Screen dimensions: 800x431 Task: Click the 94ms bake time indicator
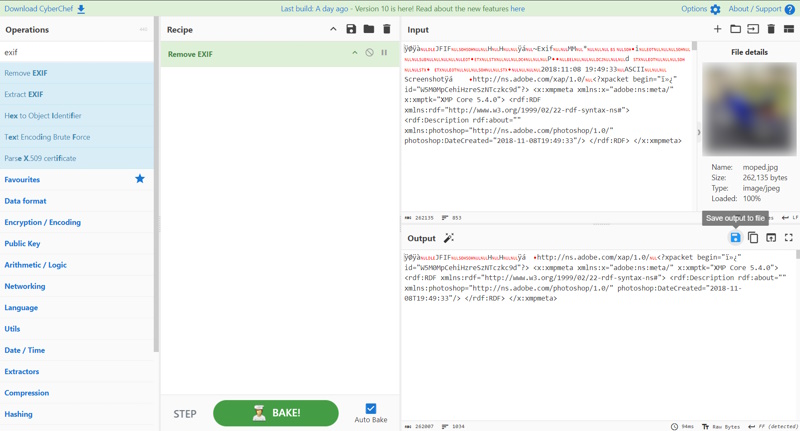click(x=682, y=426)
